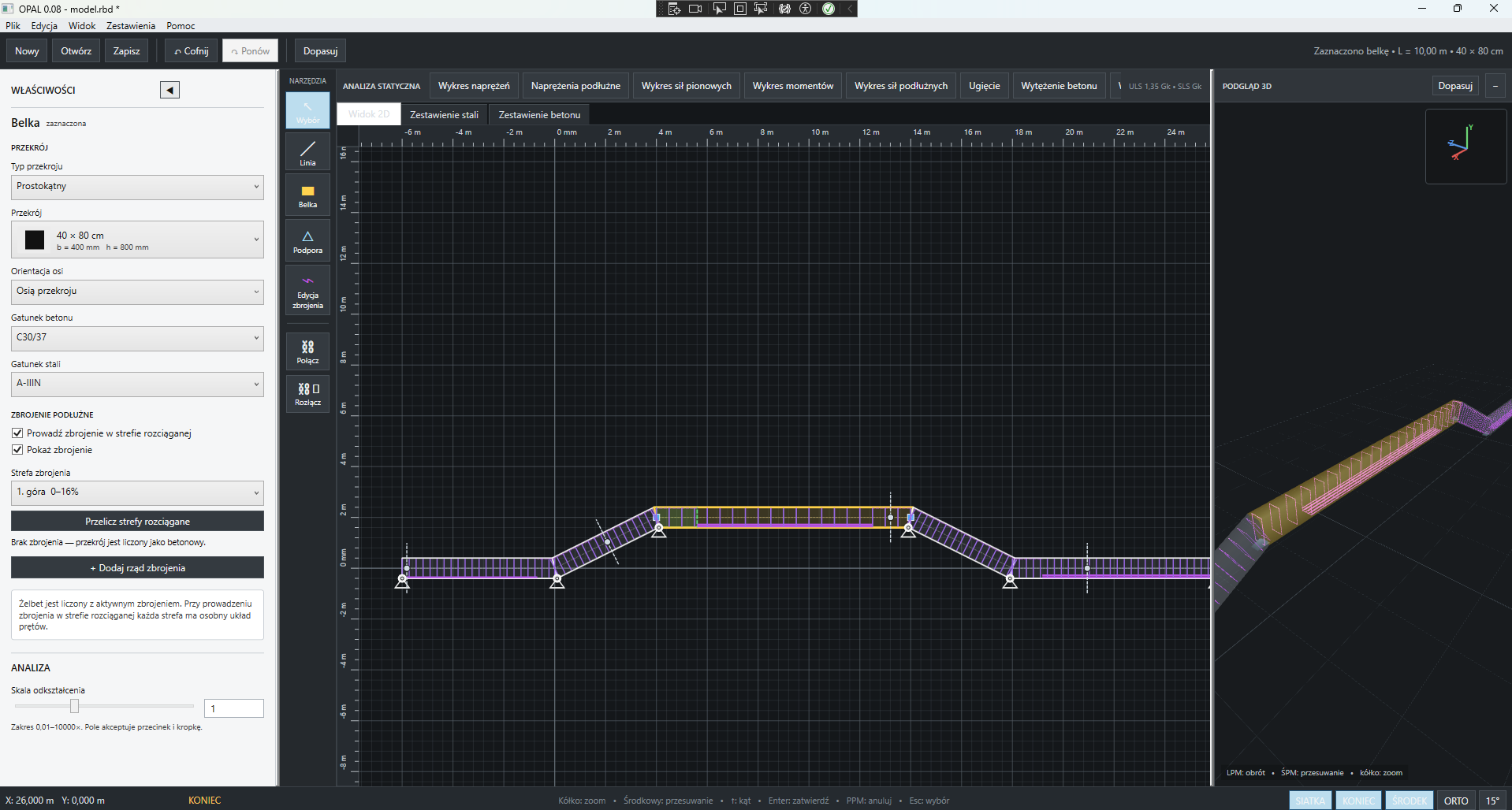Viewport: 1512px width, 810px height.
Task: Click the 15° angle snap button
Action: point(1493,801)
